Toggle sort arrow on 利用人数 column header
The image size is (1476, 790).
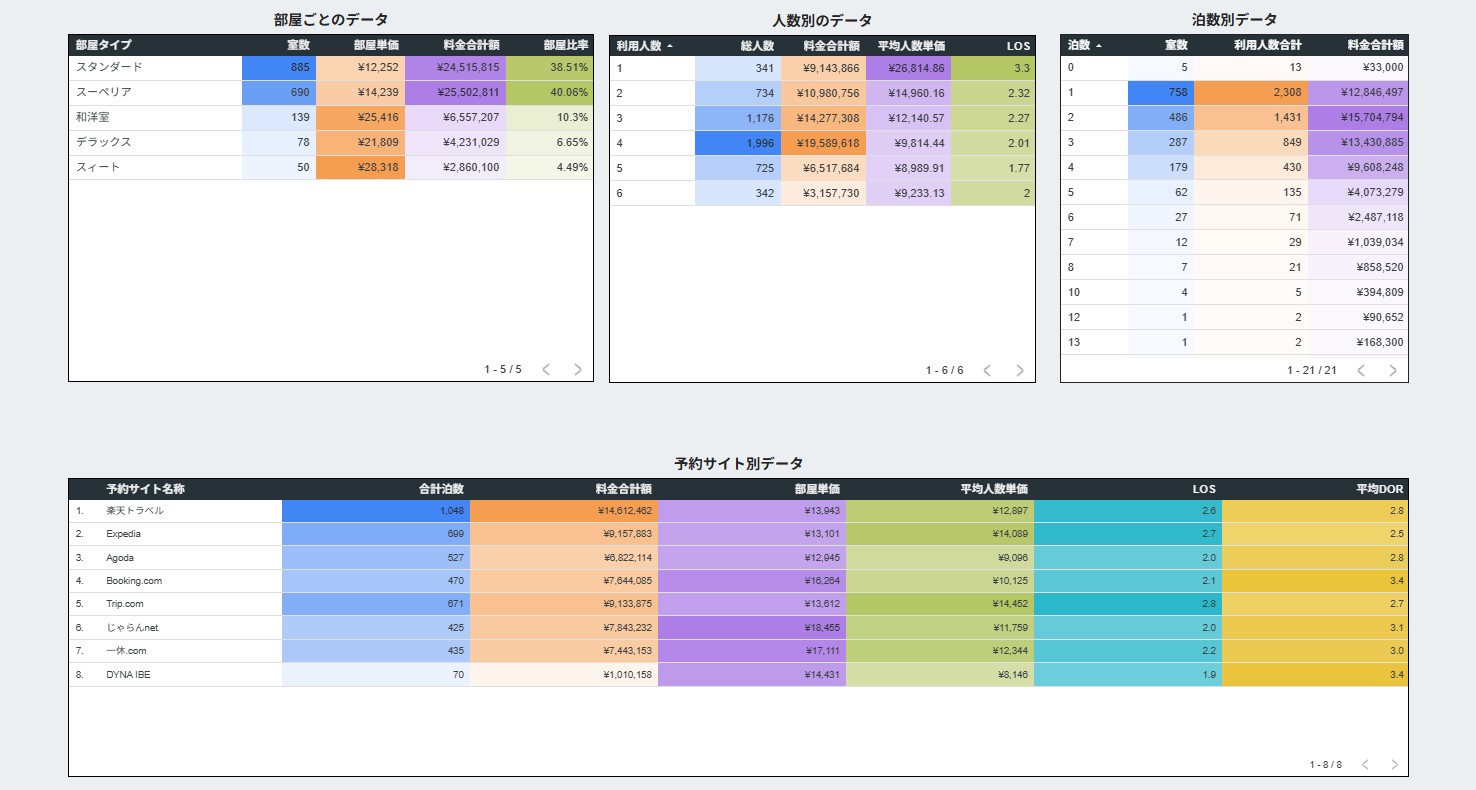click(x=669, y=46)
